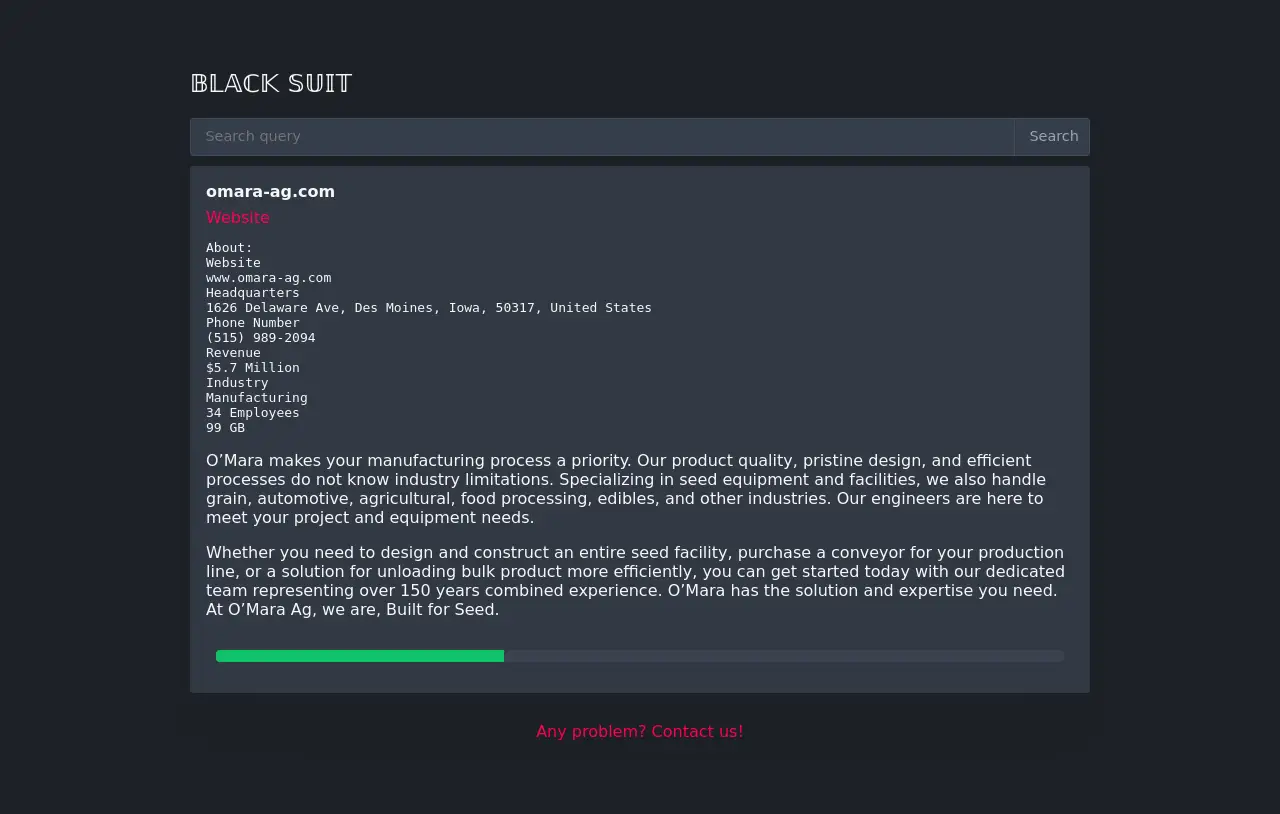Click the unfilled gray part of progress bar

tap(783, 656)
